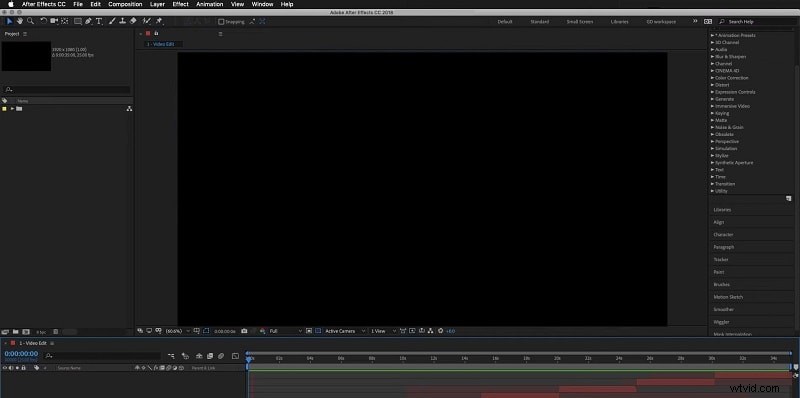The width and height of the screenshot is (800, 398).
Task: Click the Interpret Footage icon in Project panel
Action: point(5,332)
